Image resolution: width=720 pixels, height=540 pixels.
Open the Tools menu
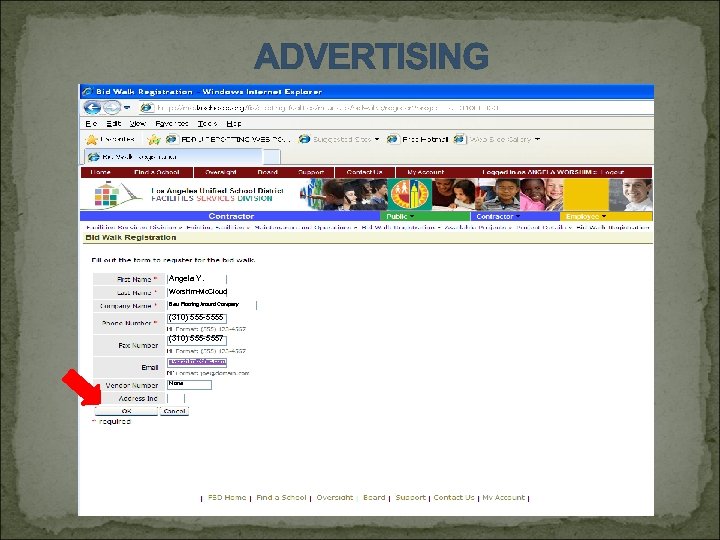tap(207, 124)
